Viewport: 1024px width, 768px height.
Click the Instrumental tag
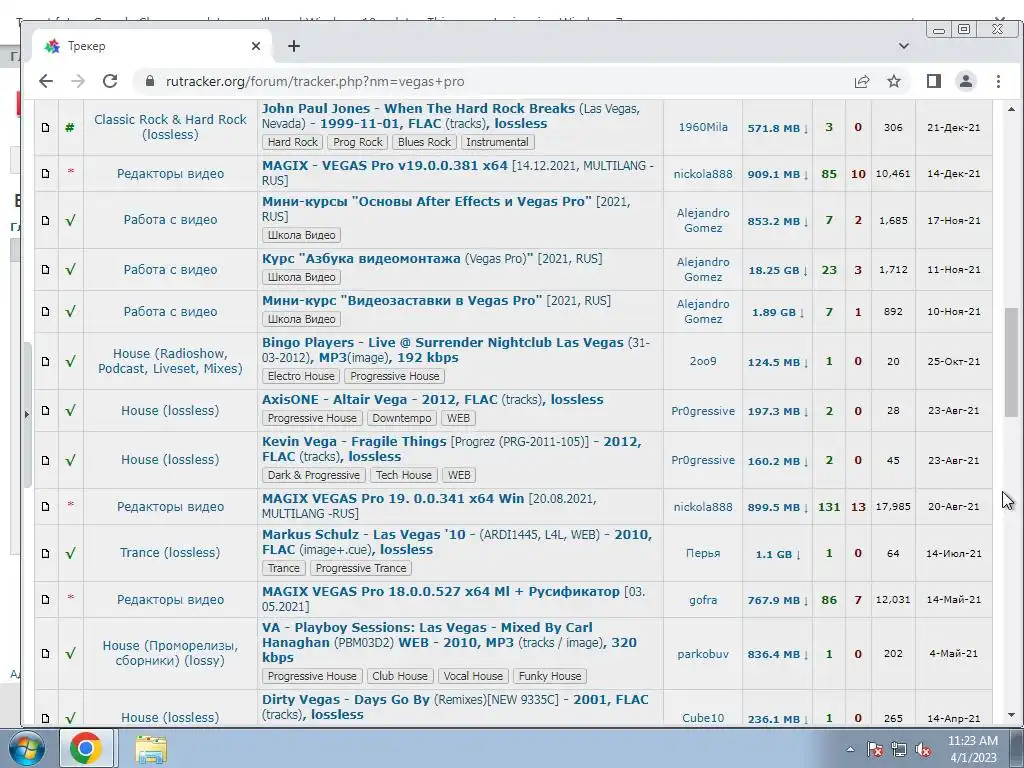click(497, 142)
